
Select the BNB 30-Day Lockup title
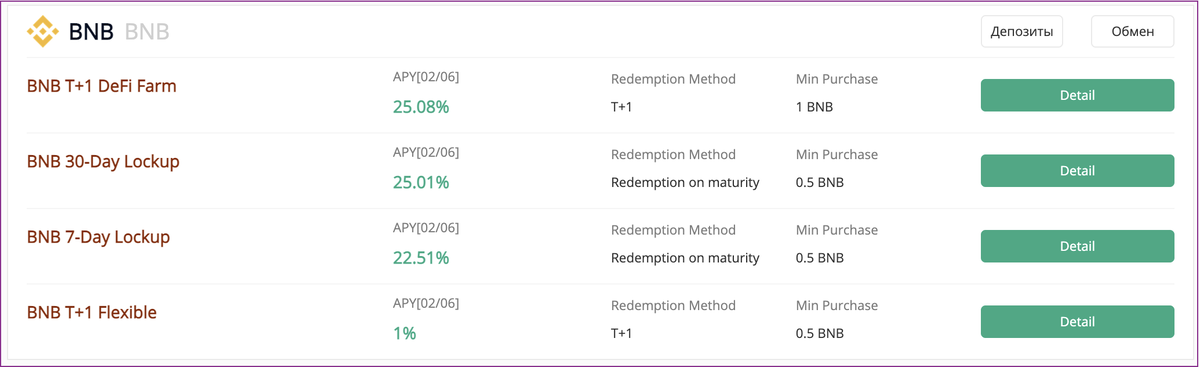tap(103, 161)
